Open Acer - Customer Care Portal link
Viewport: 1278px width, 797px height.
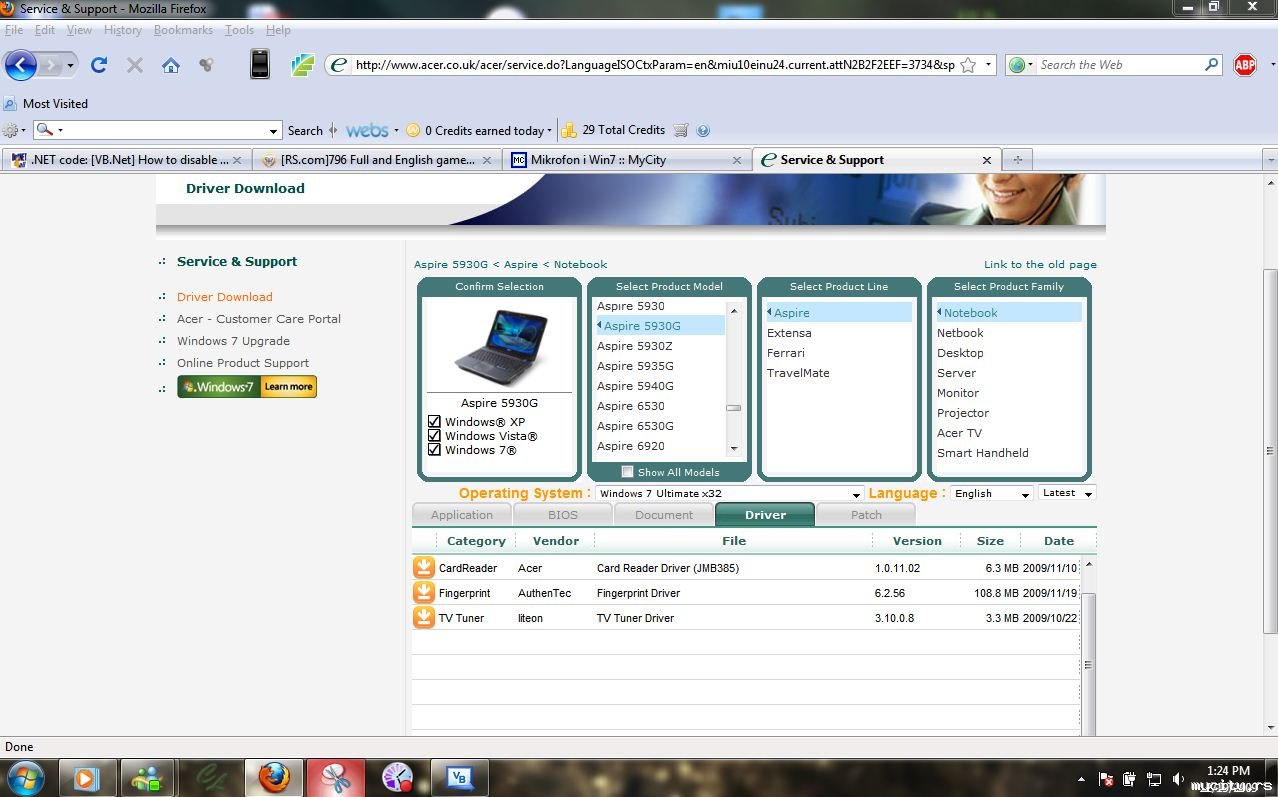259,319
